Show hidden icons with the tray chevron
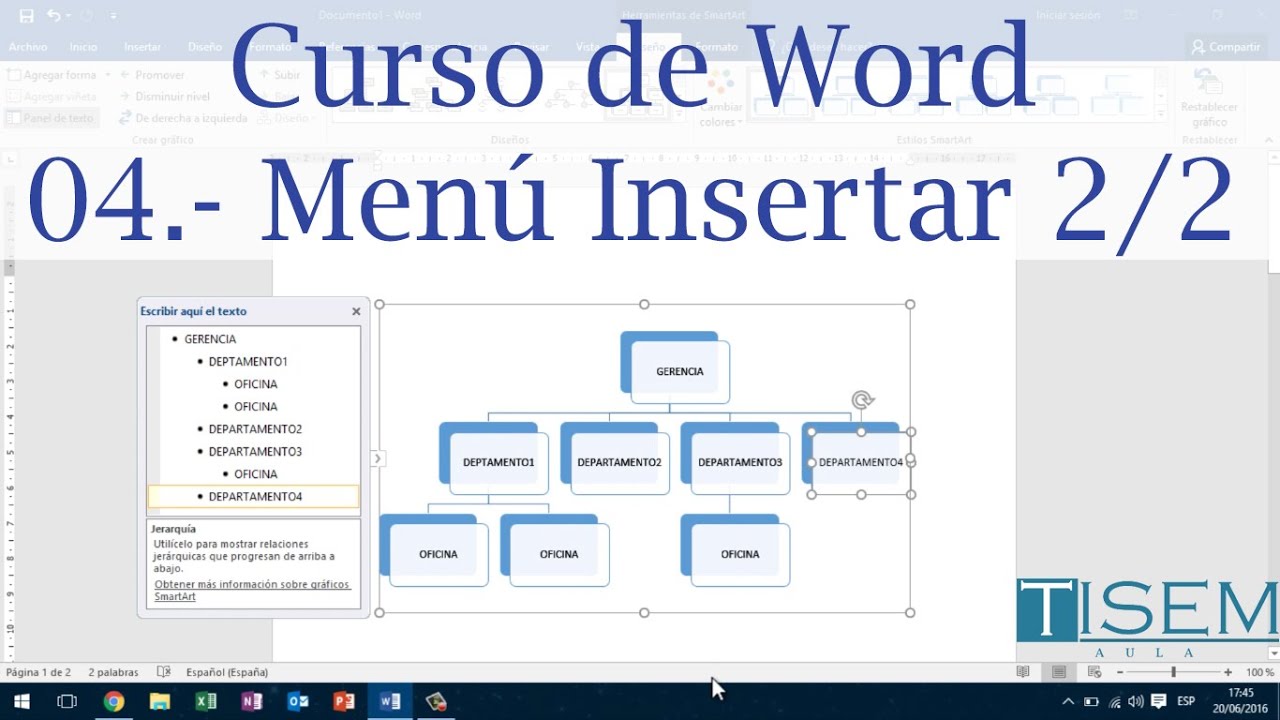 tap(1068, 702)
